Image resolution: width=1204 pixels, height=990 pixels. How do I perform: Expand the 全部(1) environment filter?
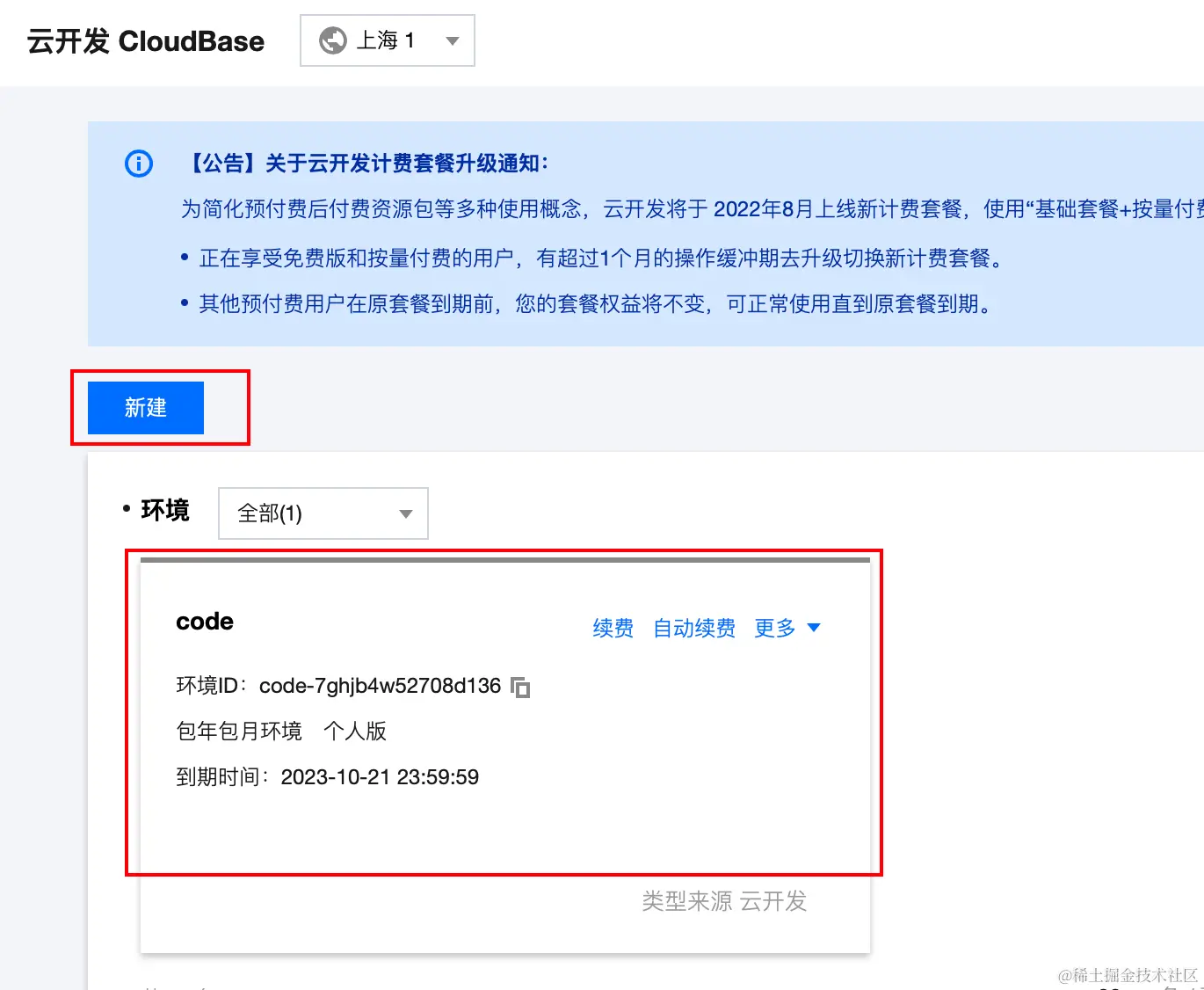click(x=323, y=513)
